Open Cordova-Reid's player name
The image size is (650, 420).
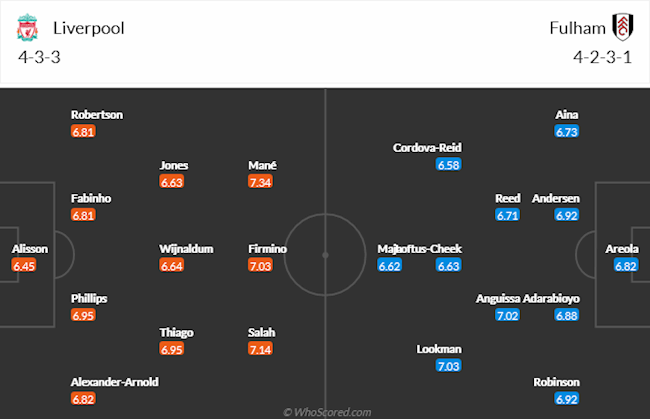click(x=428, y=148)
